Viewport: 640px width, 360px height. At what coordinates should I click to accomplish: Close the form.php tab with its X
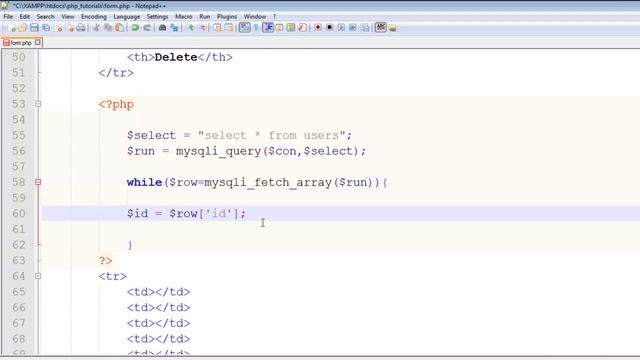[38, 42]
